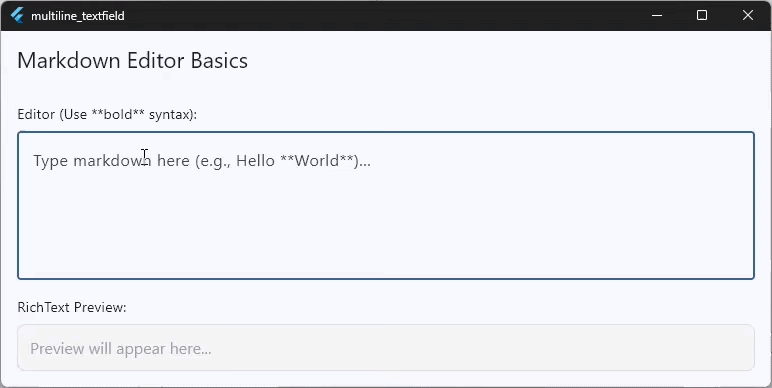Select the Markdown Editor Basics heading
772x388 pixels.
tap(132, 61)
